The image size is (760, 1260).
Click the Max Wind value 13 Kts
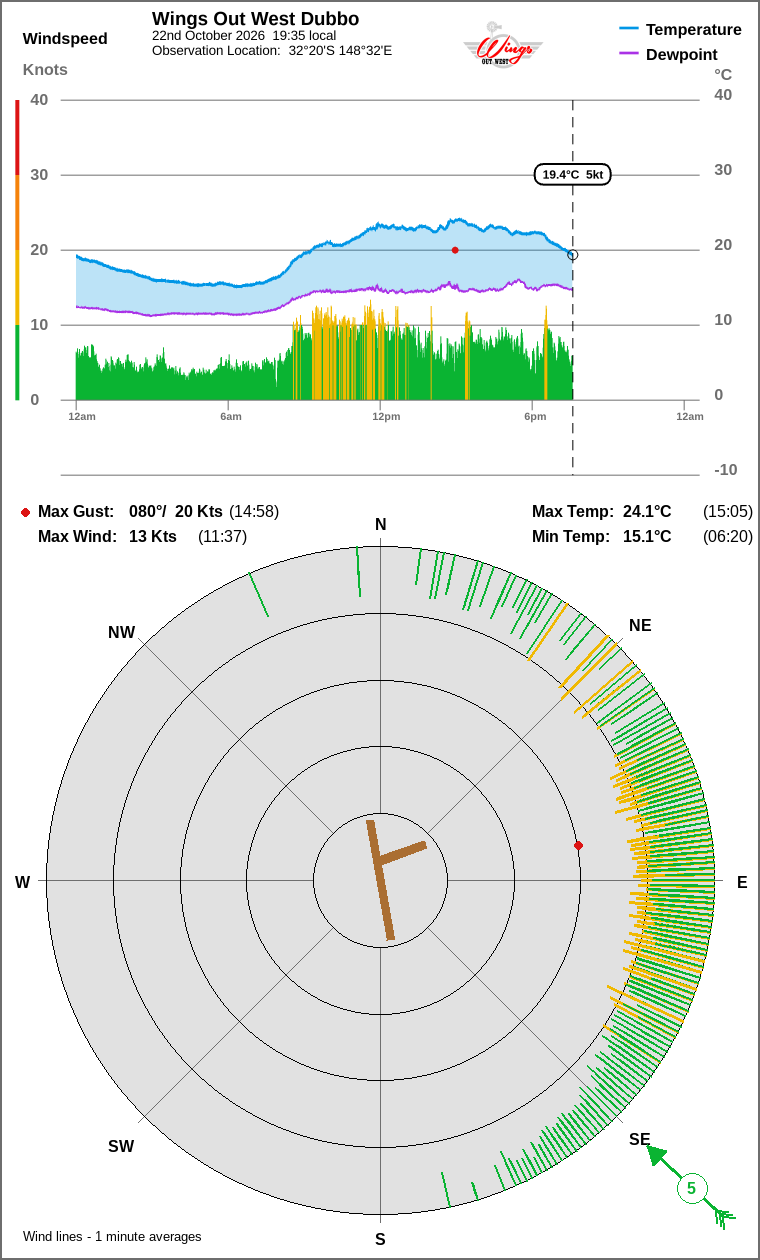153,537
